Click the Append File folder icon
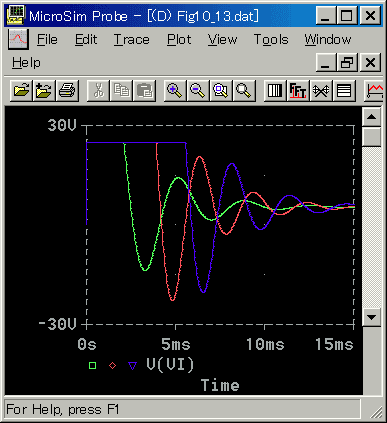387x423 pixels. [44, 90]
